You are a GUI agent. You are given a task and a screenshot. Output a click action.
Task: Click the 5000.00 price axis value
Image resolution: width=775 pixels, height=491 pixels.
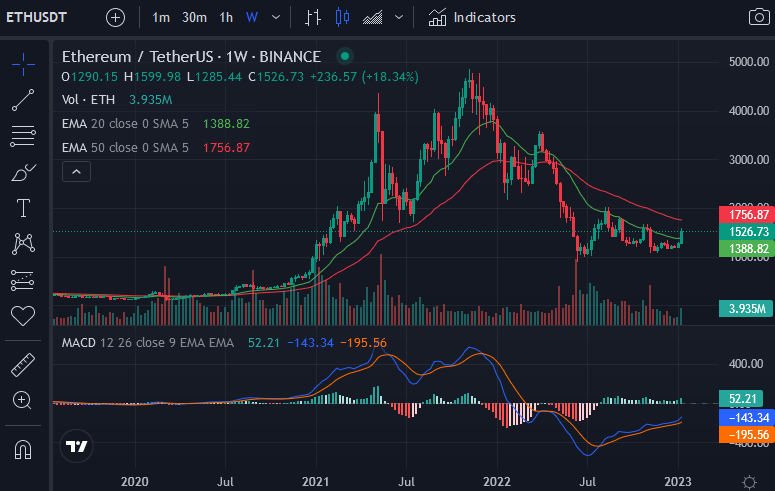pos(748,62)
